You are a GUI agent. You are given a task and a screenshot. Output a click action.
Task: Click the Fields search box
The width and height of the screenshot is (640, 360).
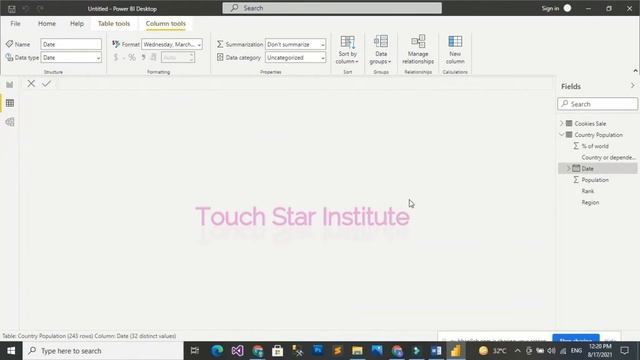click(x=598, y=104)
